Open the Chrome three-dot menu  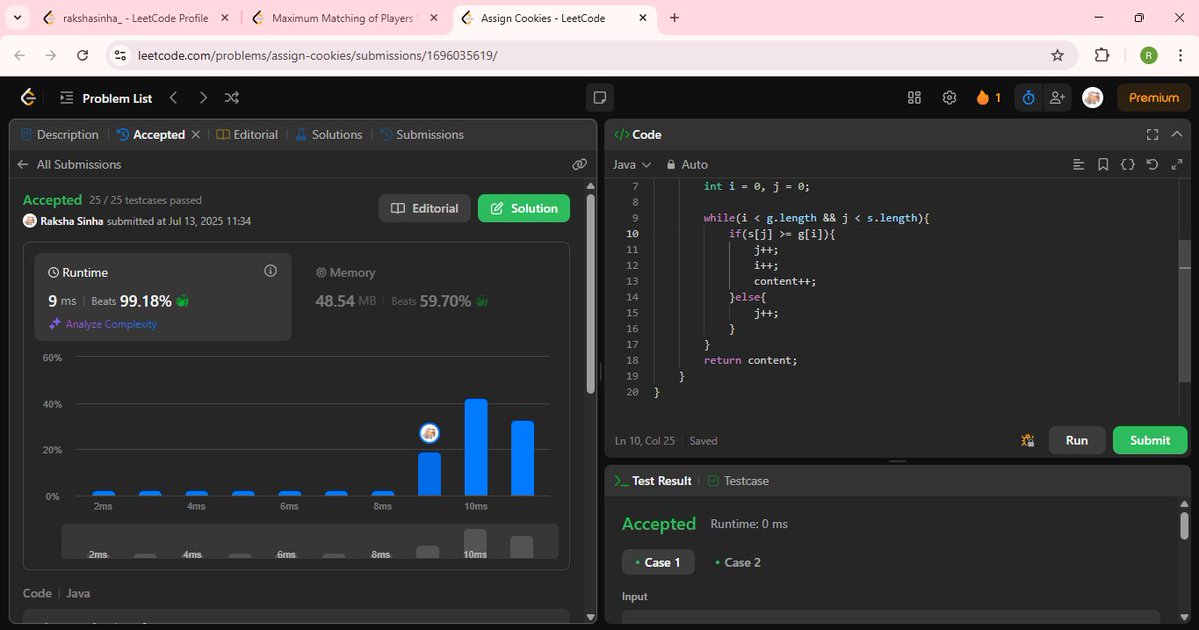pos(1181,55)
